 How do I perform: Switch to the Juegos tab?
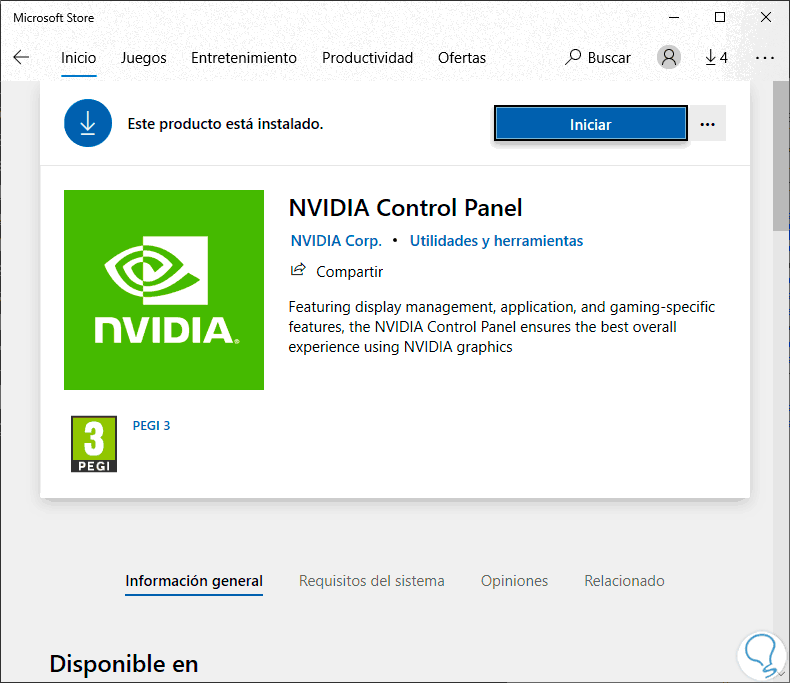144,58
